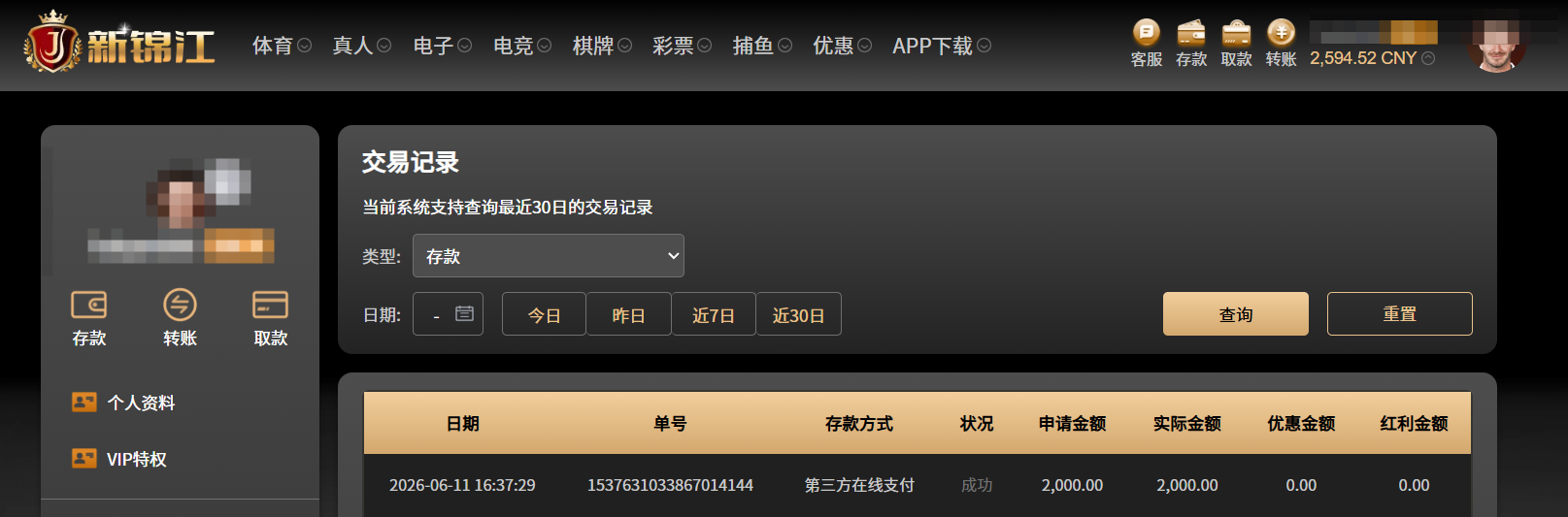Select the 今日 date filter
This screenshot has width=1568, height=517.
[544, 314]
